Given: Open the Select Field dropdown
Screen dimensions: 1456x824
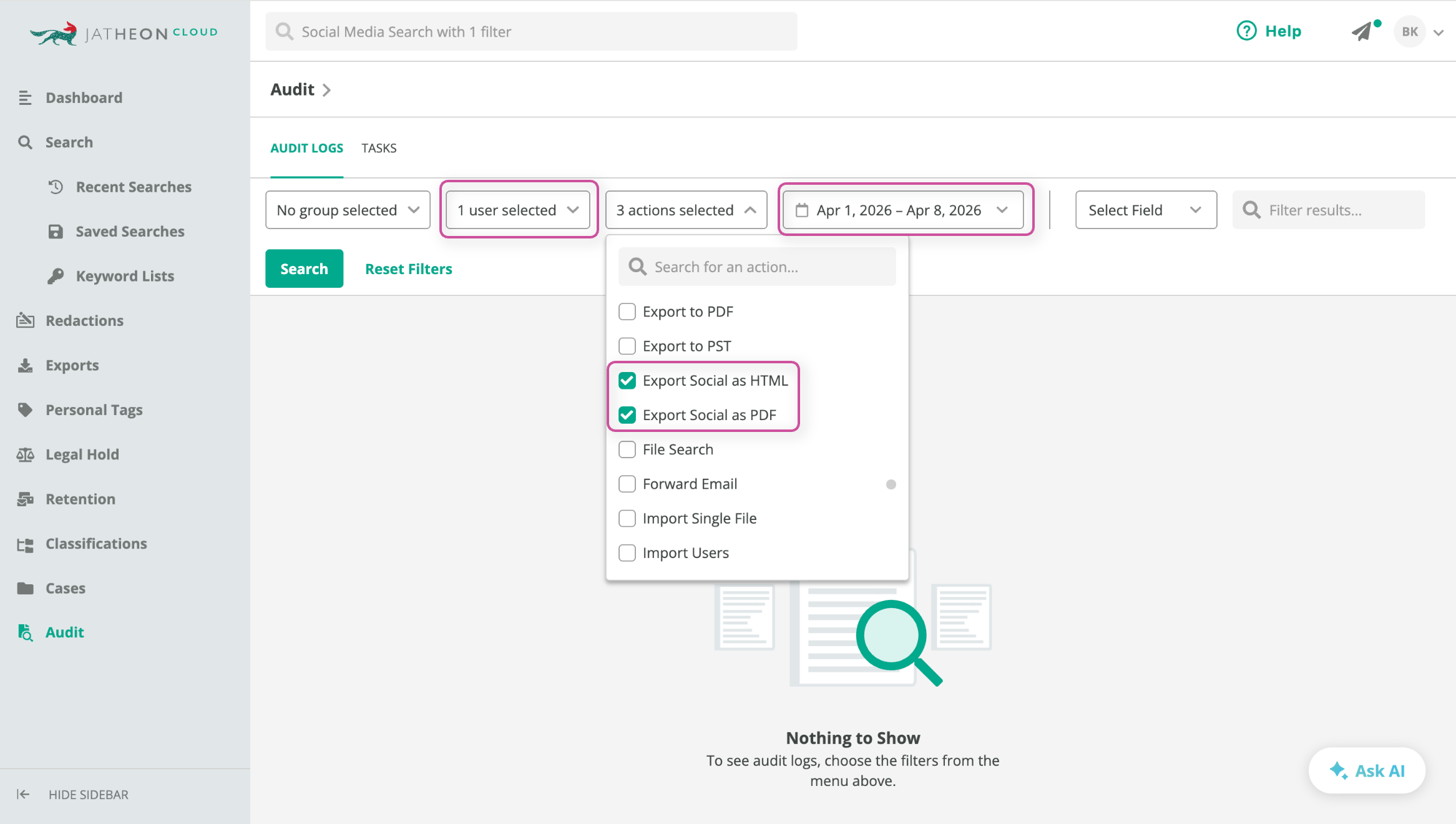Looking at the screenshot, I should (x=1145, y=210).
